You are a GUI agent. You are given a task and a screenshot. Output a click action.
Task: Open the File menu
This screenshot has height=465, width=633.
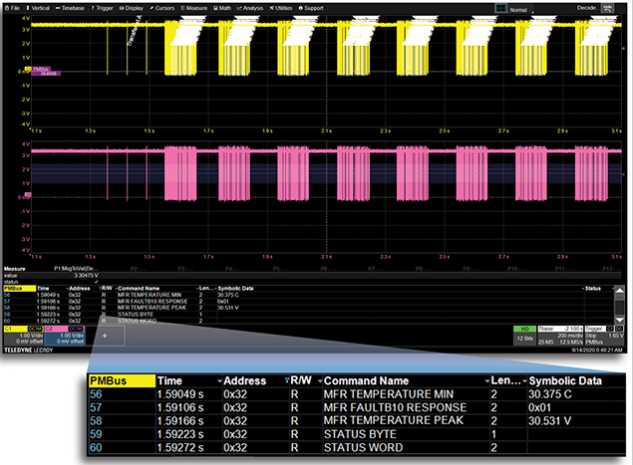pos(13,8)
